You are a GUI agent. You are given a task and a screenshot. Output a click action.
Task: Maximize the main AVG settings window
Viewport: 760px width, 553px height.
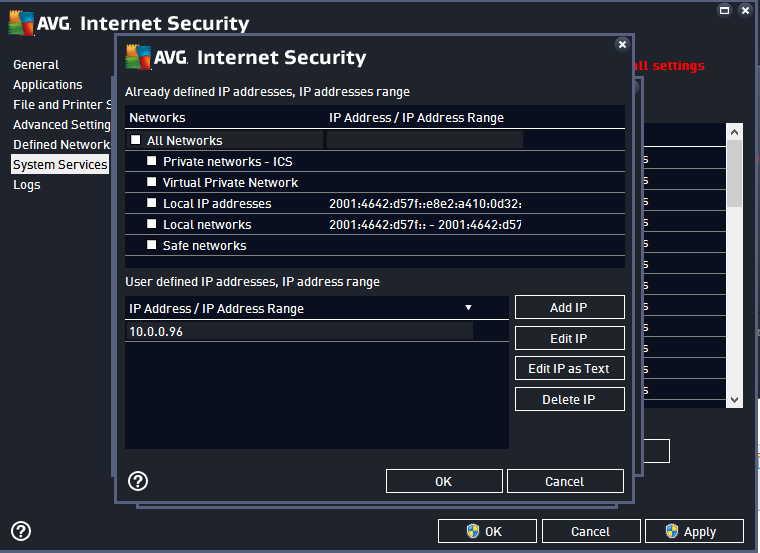point(724,10)
